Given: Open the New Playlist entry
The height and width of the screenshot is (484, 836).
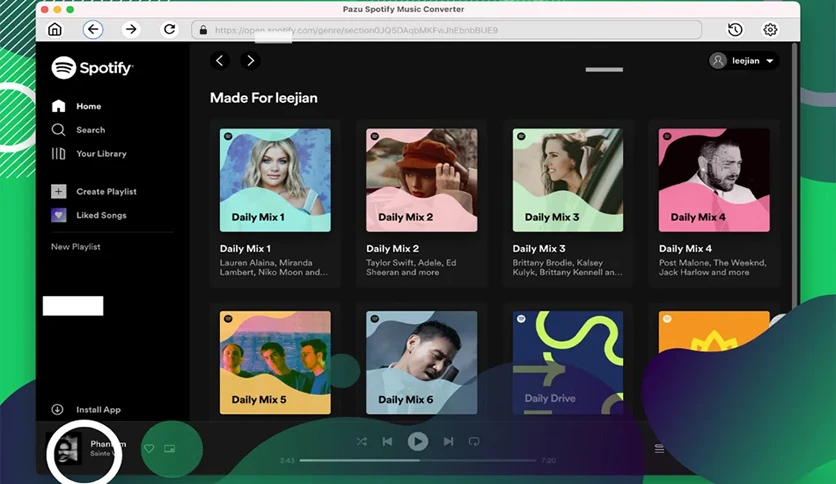Looking at the screenshot, I should point(76,247).
